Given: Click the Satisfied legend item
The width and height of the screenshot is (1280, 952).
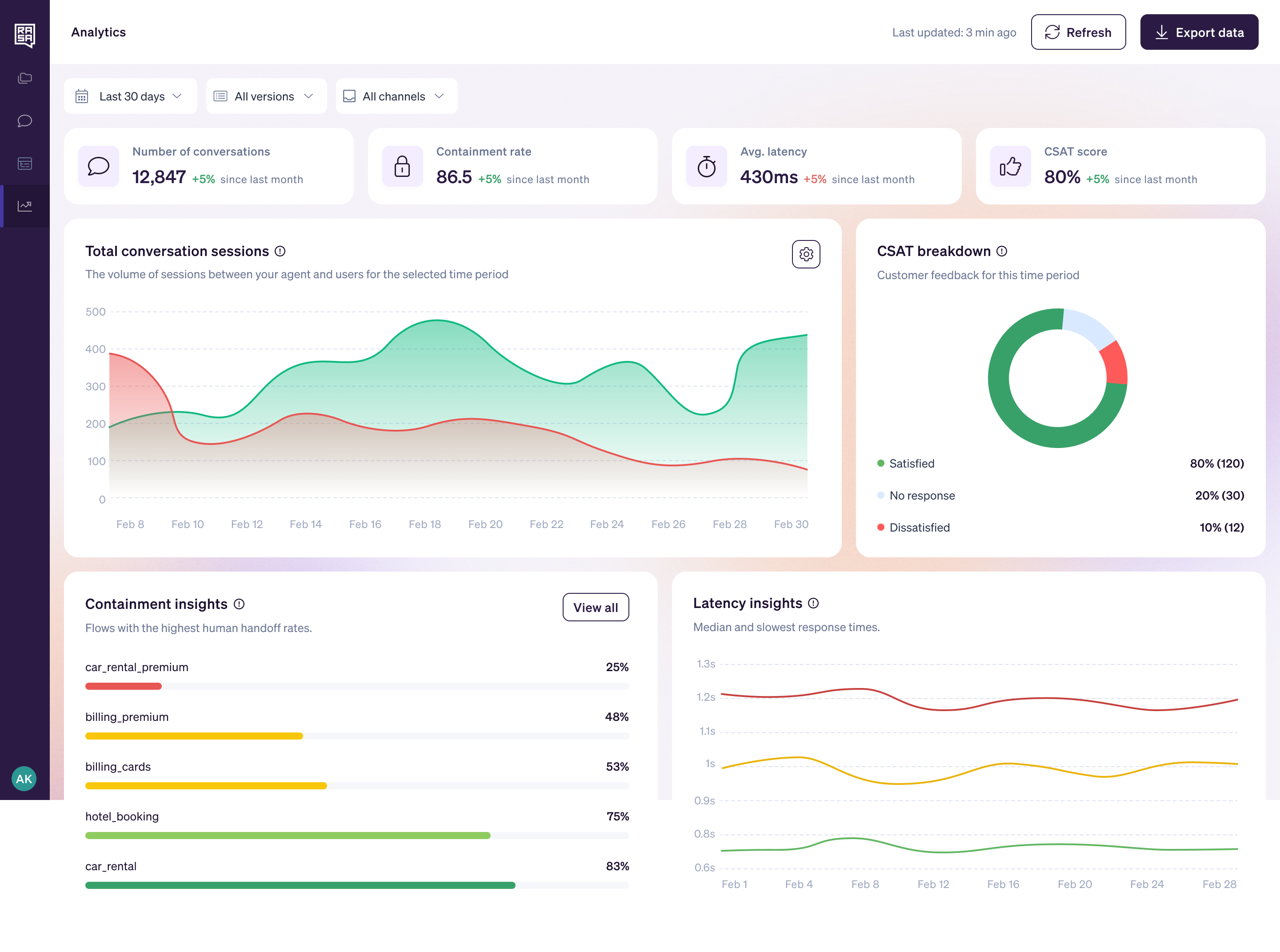Looking at the screenshot, I should (x=911, y=463).
